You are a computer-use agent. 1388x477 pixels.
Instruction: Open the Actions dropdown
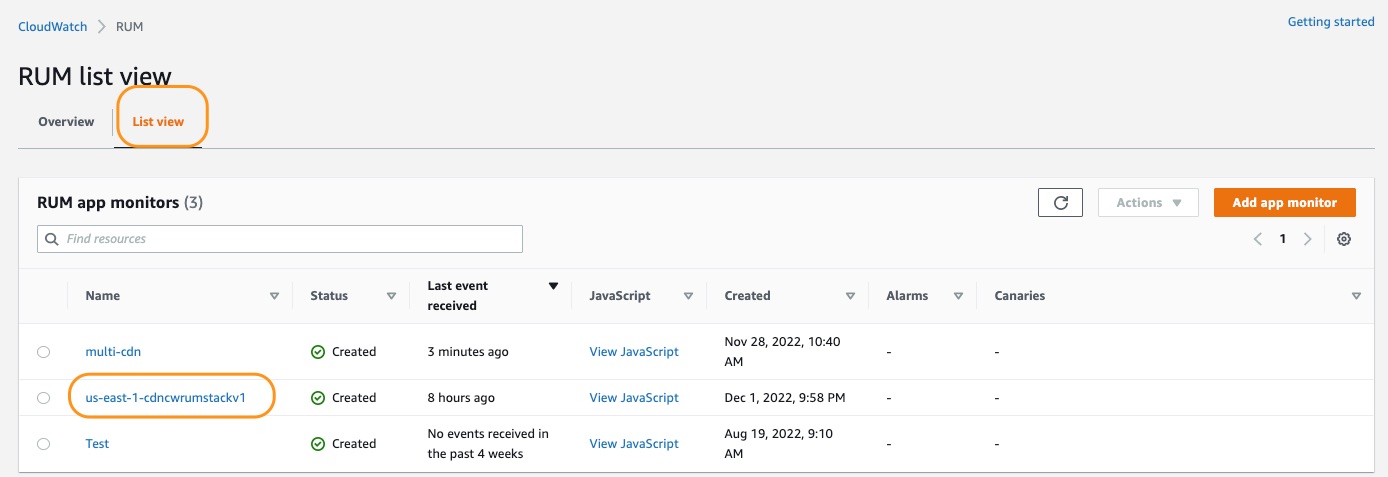1149,203
